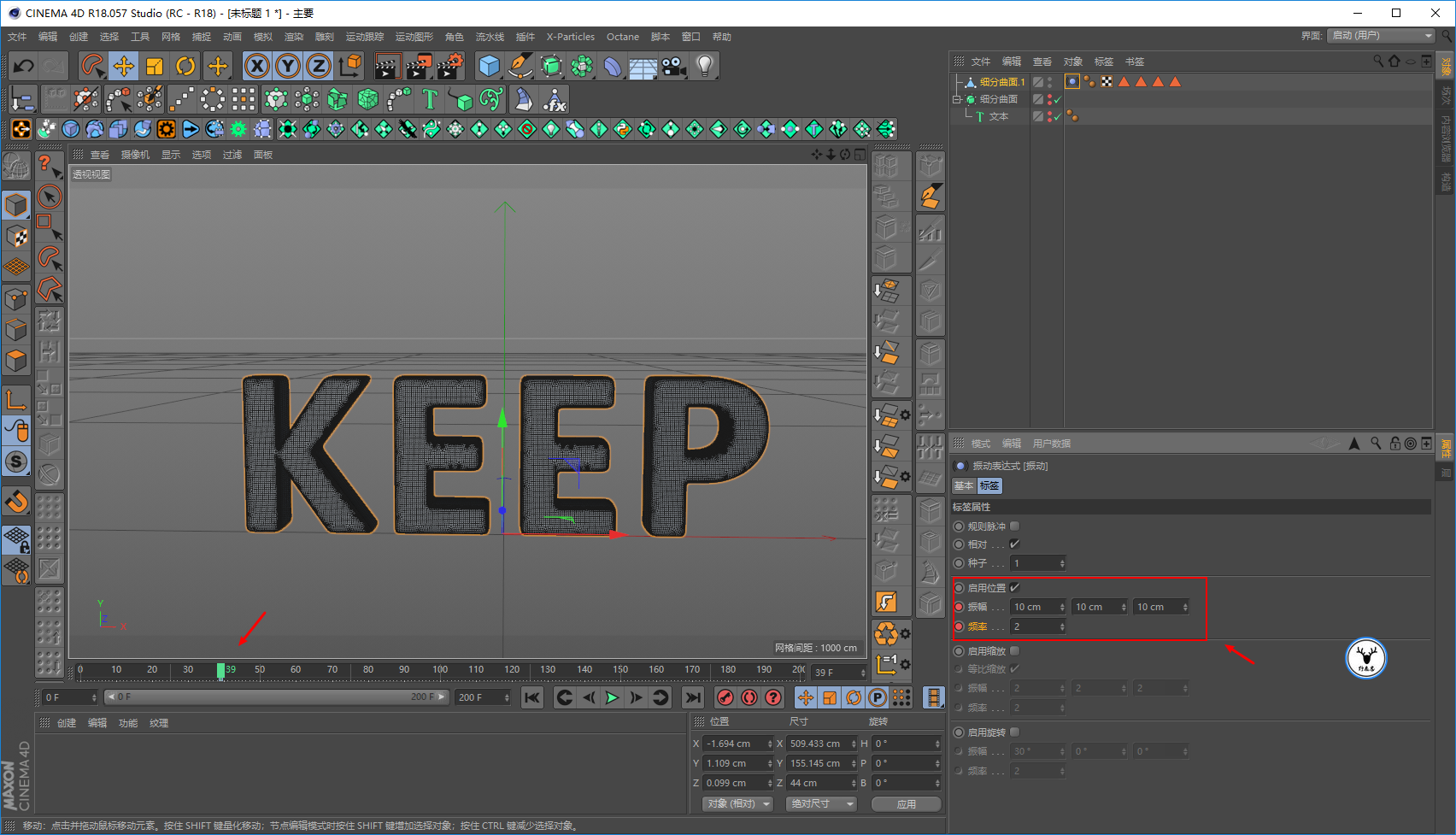
Task: Click the Undo arrow icon
Action: click(x=24, y=66)
